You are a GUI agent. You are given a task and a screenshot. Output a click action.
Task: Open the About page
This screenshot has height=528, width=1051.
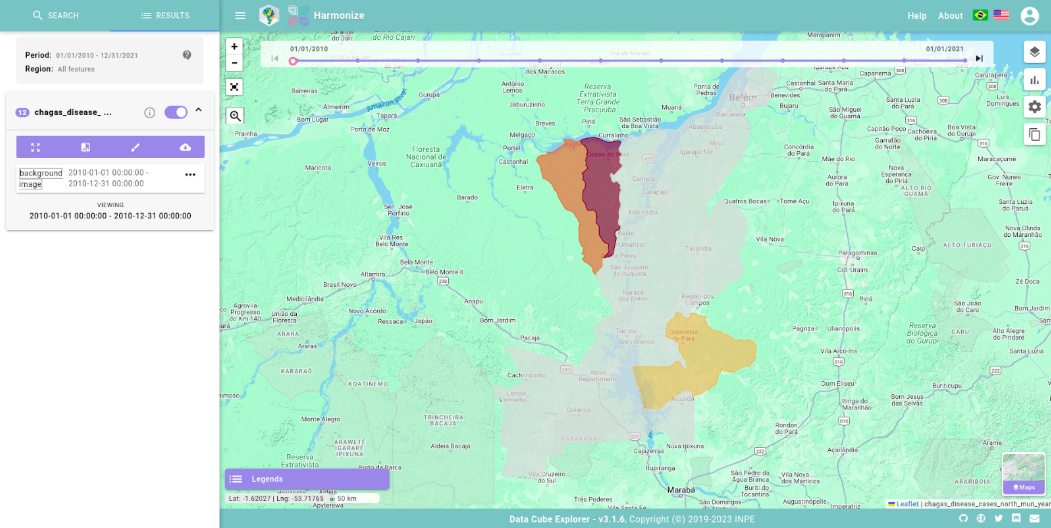950,16
